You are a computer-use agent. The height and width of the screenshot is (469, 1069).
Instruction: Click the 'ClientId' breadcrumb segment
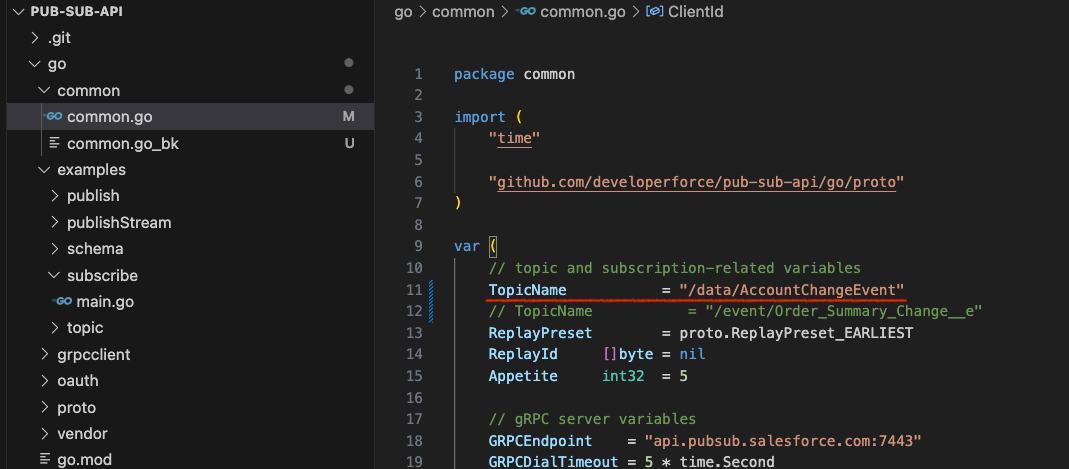pos(695,12)
